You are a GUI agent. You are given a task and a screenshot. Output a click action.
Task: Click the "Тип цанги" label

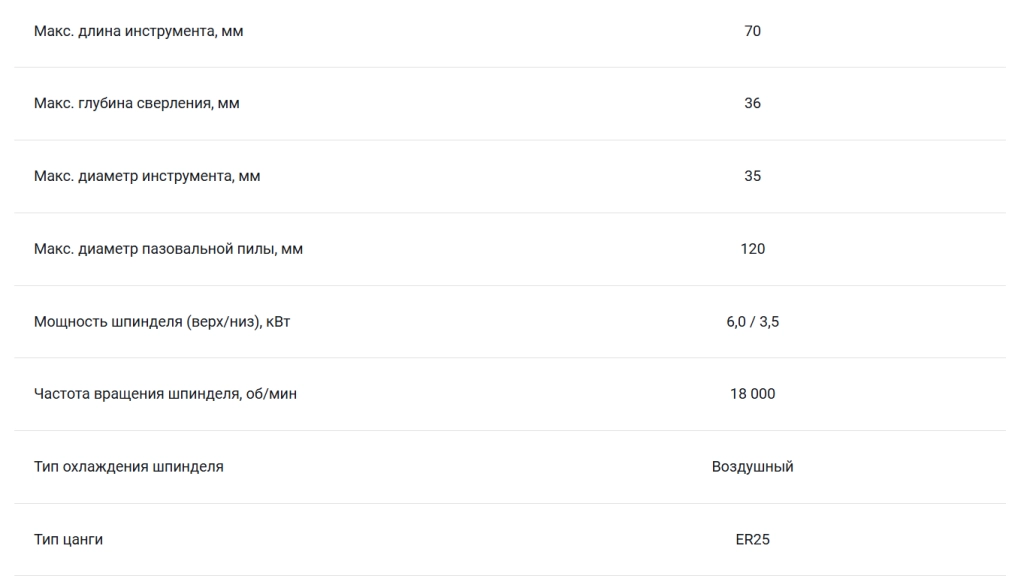[69, 540]
